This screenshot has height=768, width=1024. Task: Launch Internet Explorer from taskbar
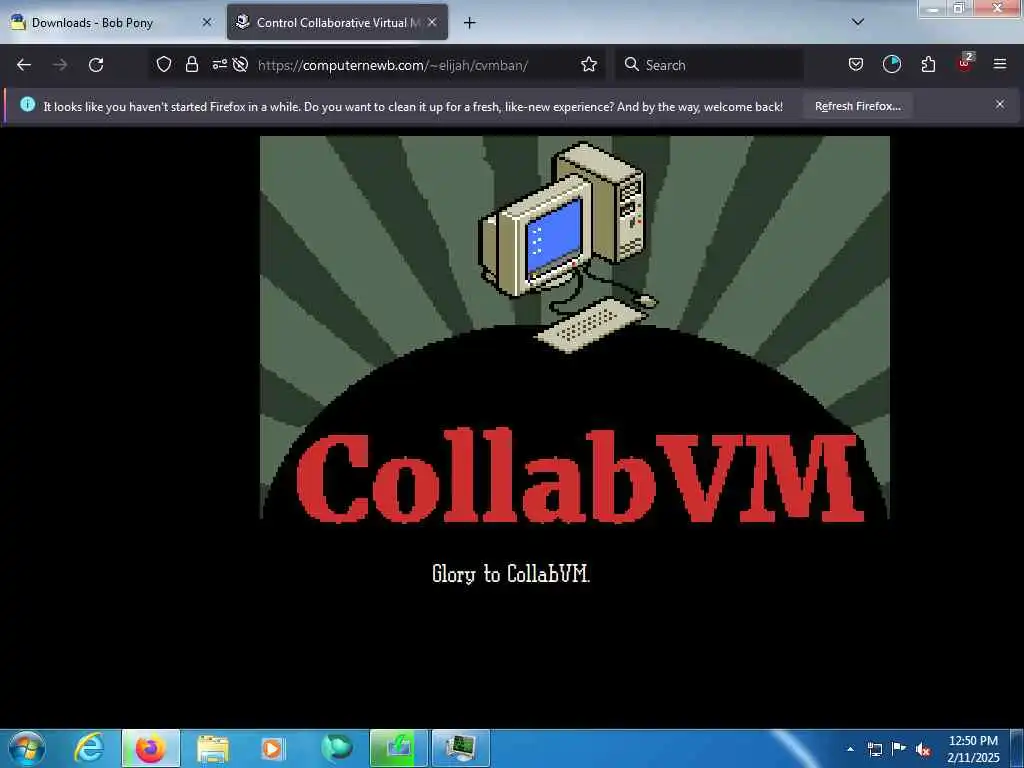pyautogui.click(x=89, y=748)
